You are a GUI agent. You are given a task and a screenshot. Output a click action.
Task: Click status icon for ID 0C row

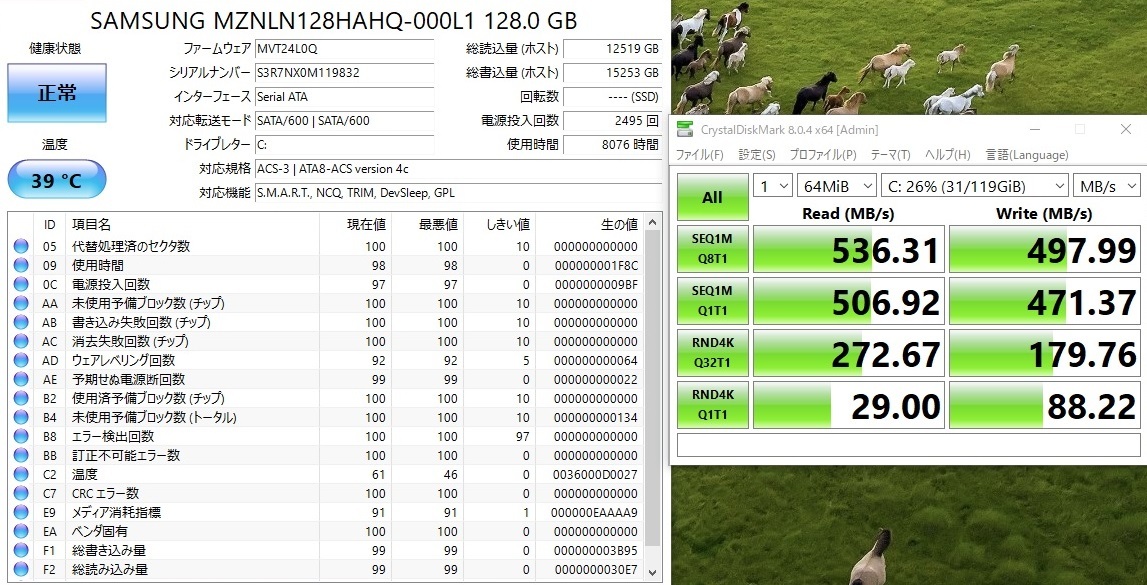pos(20,284)
